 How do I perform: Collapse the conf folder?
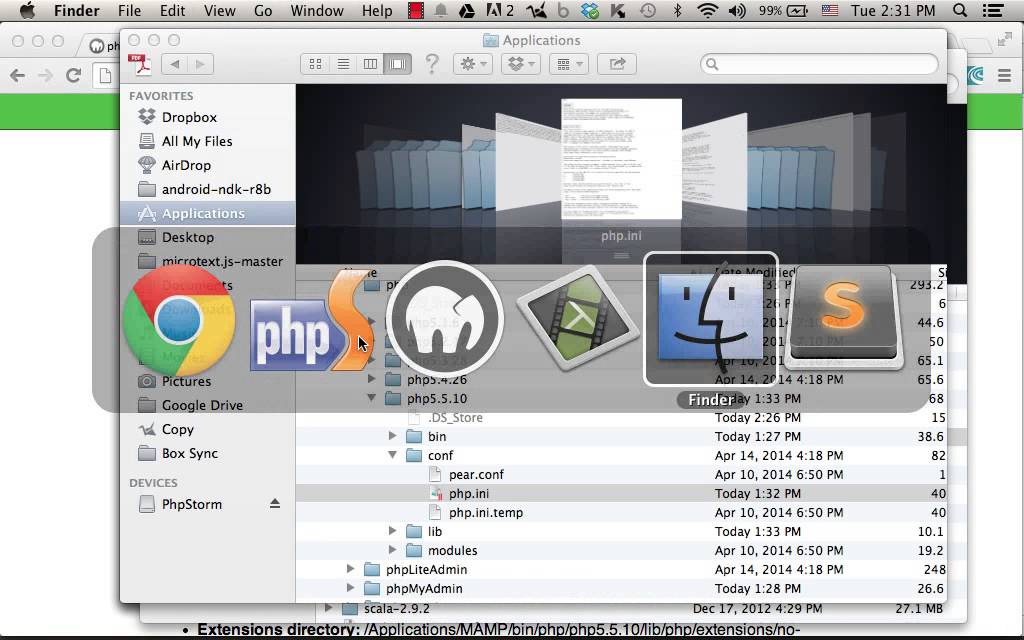pos(392,455)
